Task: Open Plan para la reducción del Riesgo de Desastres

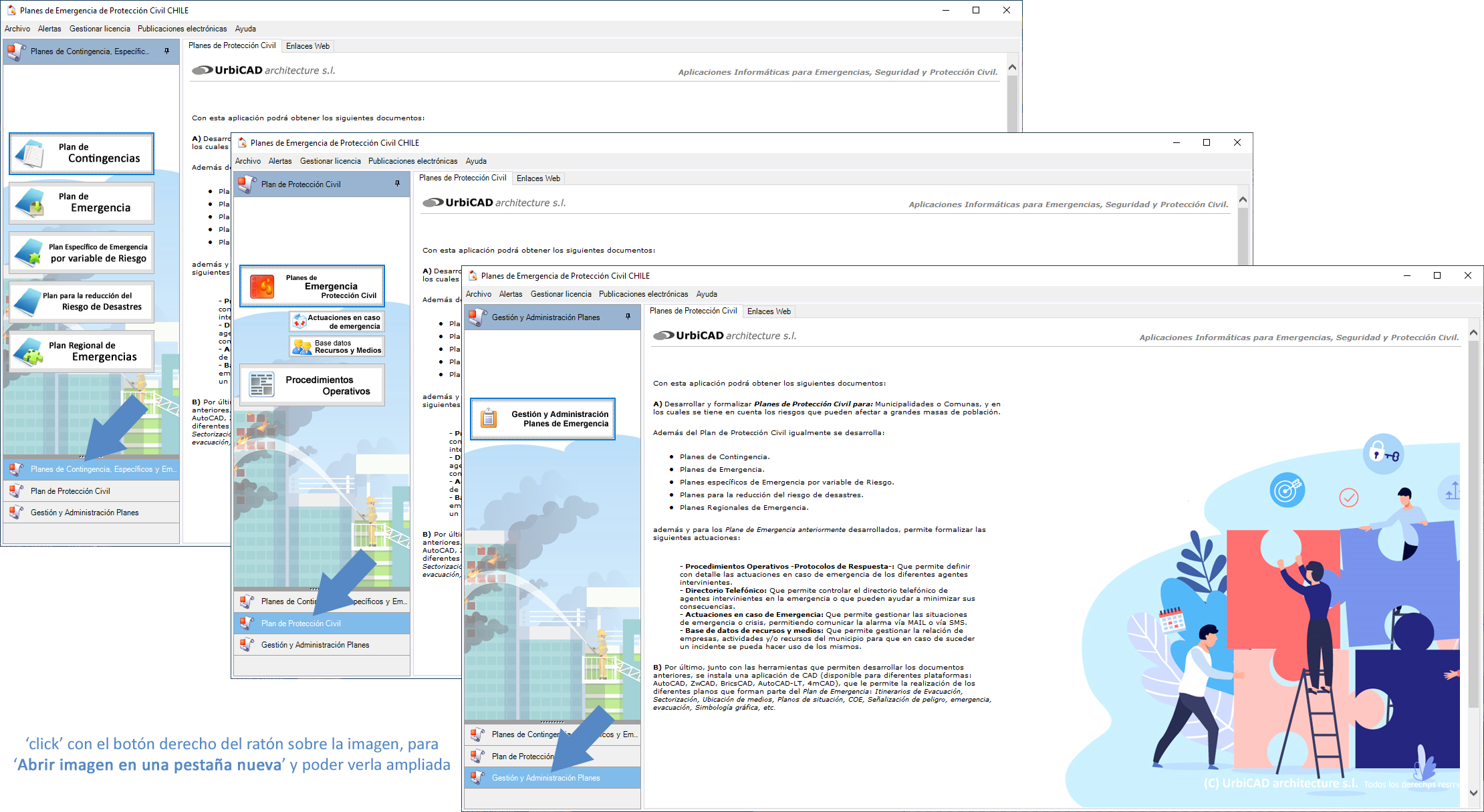Action: [x=82, y=301]
